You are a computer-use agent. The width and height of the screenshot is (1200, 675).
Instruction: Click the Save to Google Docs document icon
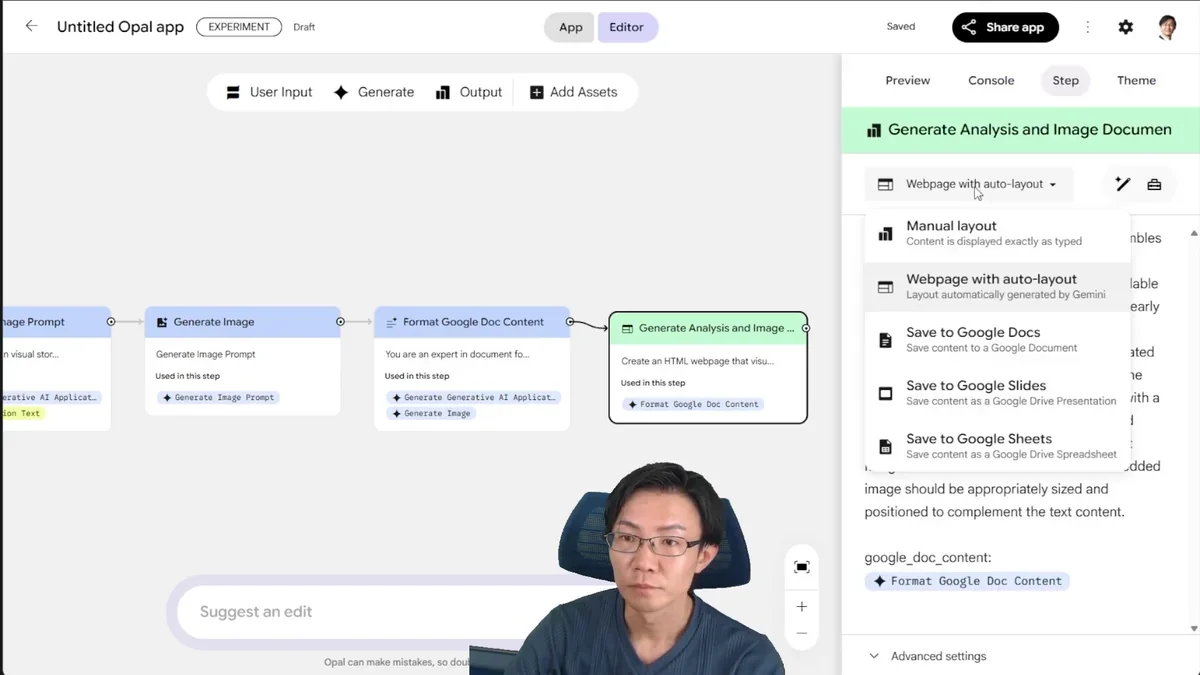pos(885,340)
